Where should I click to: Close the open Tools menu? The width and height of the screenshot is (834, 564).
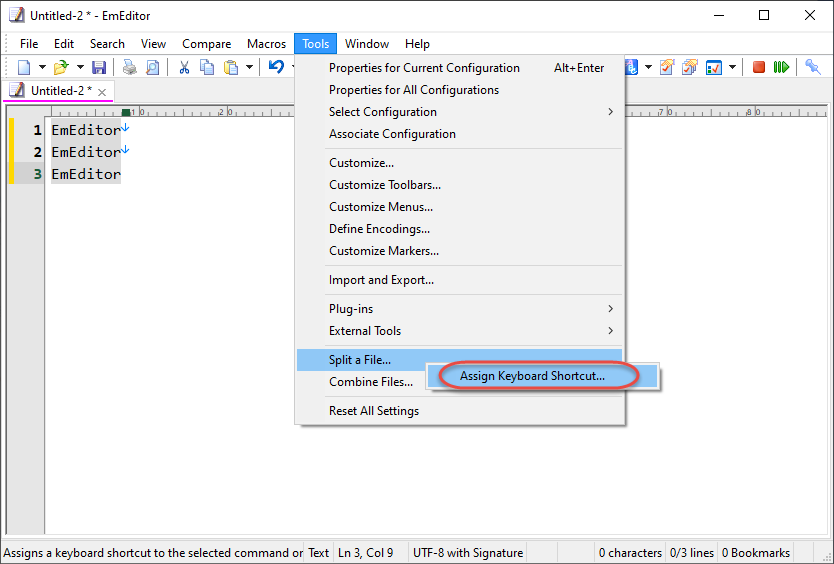315,44
